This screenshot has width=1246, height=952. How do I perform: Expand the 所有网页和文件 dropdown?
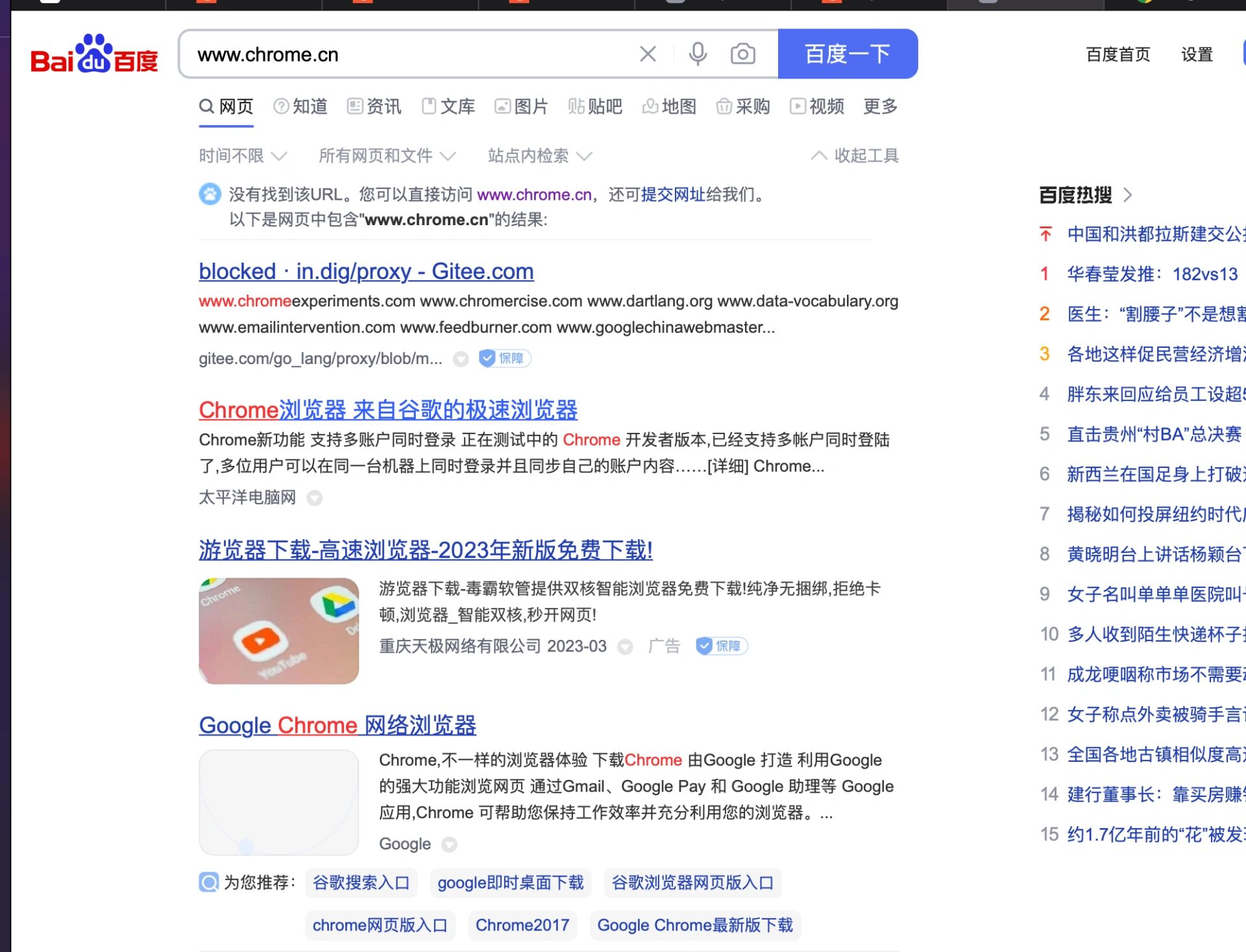(x=387, y=156)
